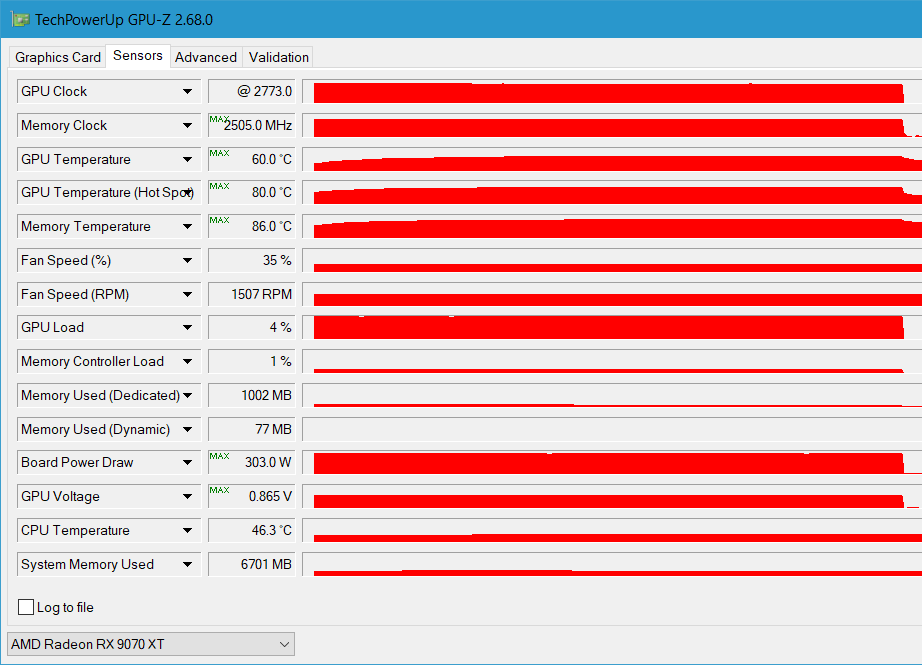This screenshot has height=665, width=922.
Task: Open the AMD Radeon RX 9070 XT selector
Action: coord(151,644)
